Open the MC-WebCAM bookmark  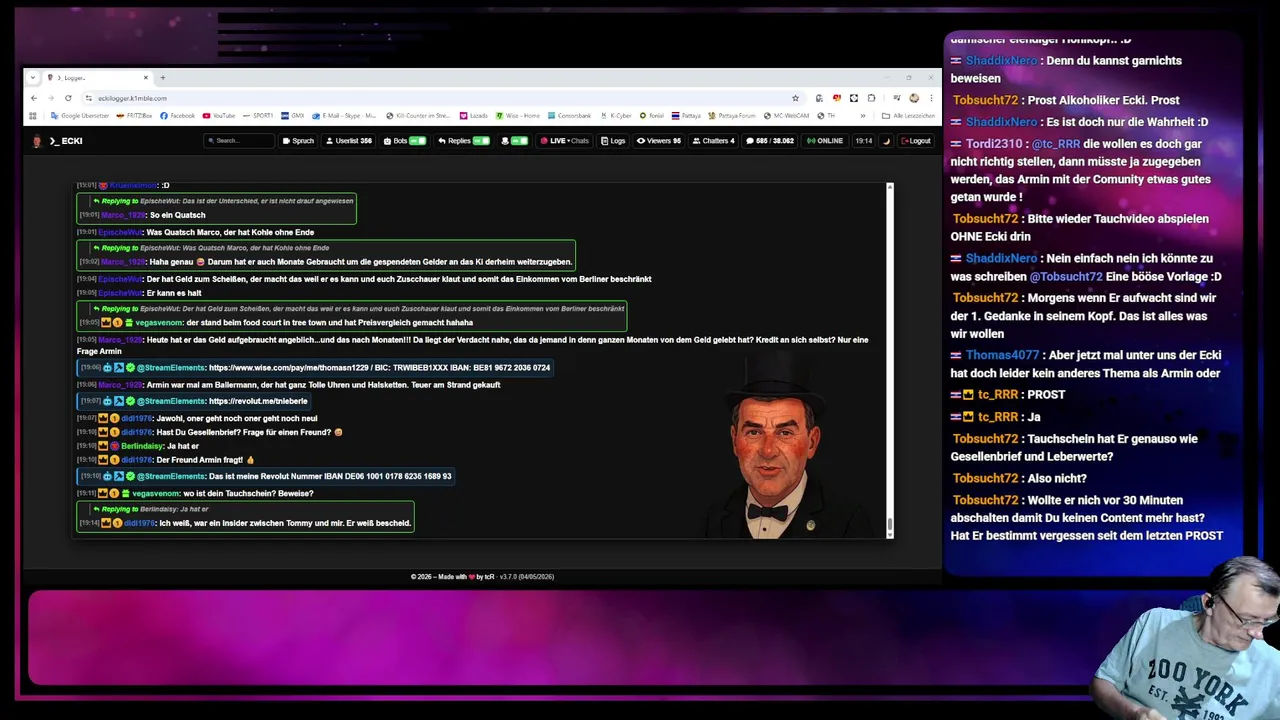tap(786, 116)
